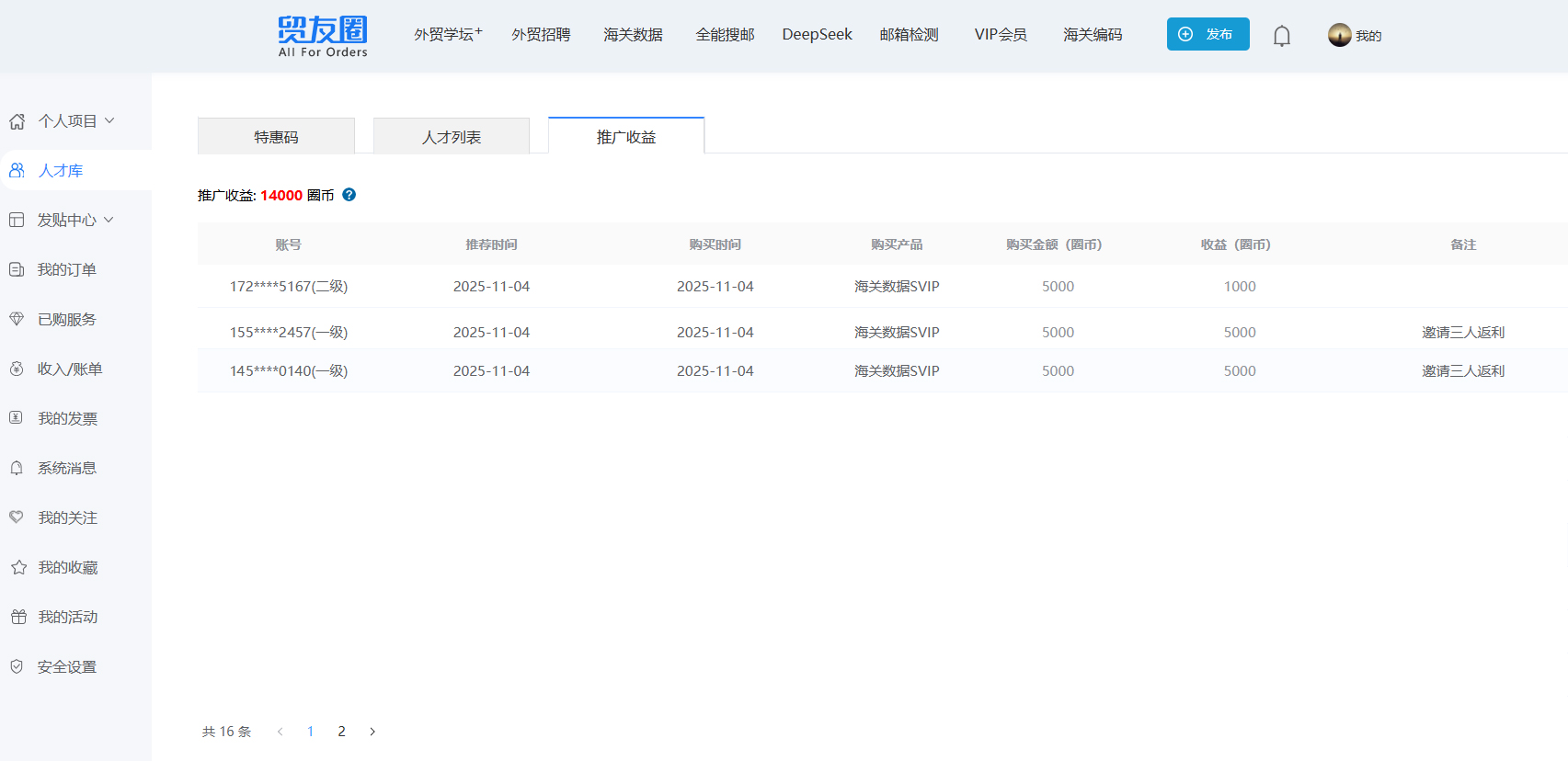The width and height of the screenshot is (1568, 761).
Task: Open 已购服务 in the sidebar
Action: tap(66, 320)
